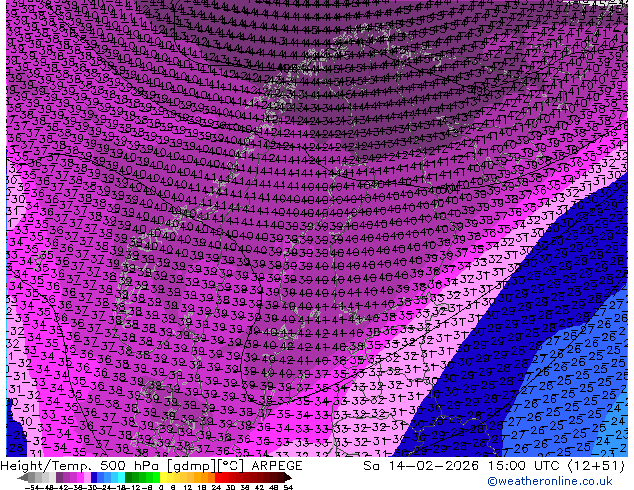
Task: Click the '15:00 UTC' time text
Action: pyautogui.click(x=525, y=466)
